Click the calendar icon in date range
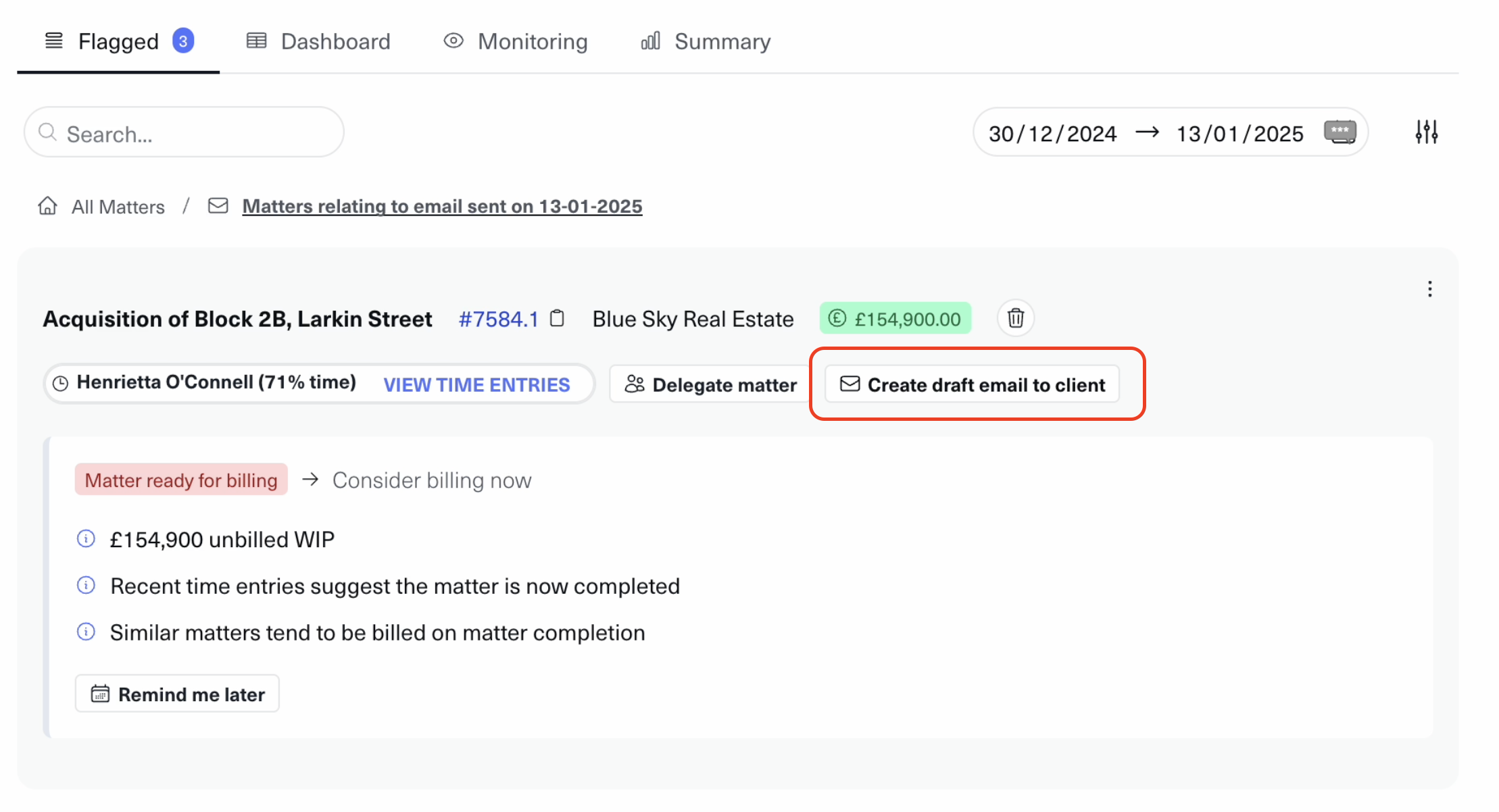Screen dimensions: 1499x812 [1340, 132]
